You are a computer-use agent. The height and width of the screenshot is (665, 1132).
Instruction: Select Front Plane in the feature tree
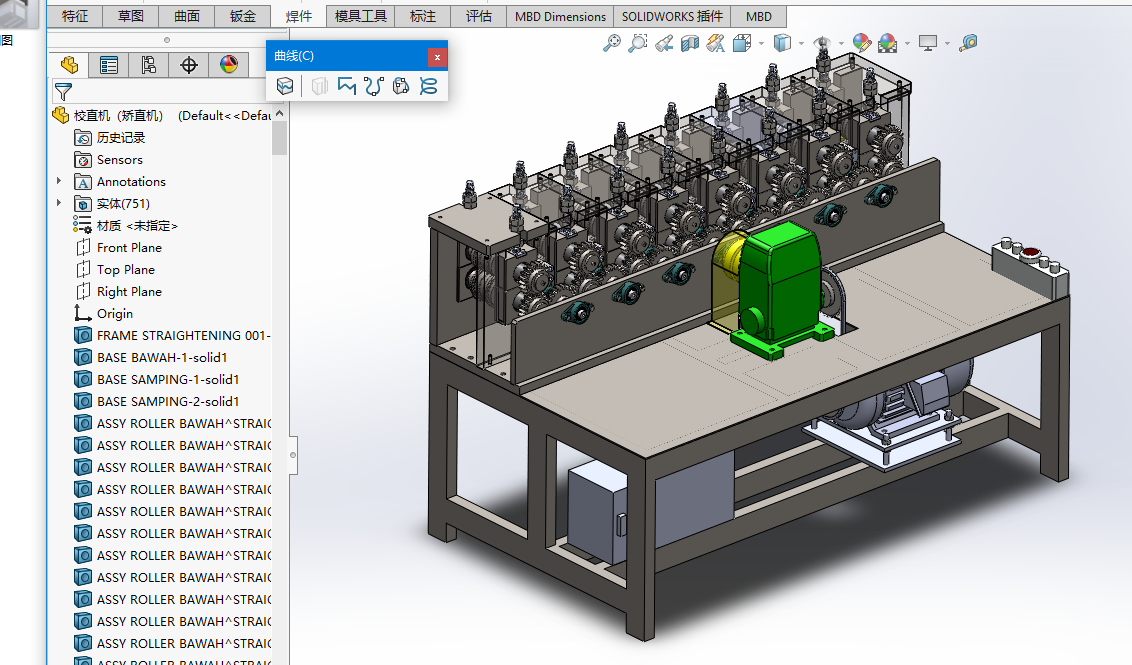point(129,247)
